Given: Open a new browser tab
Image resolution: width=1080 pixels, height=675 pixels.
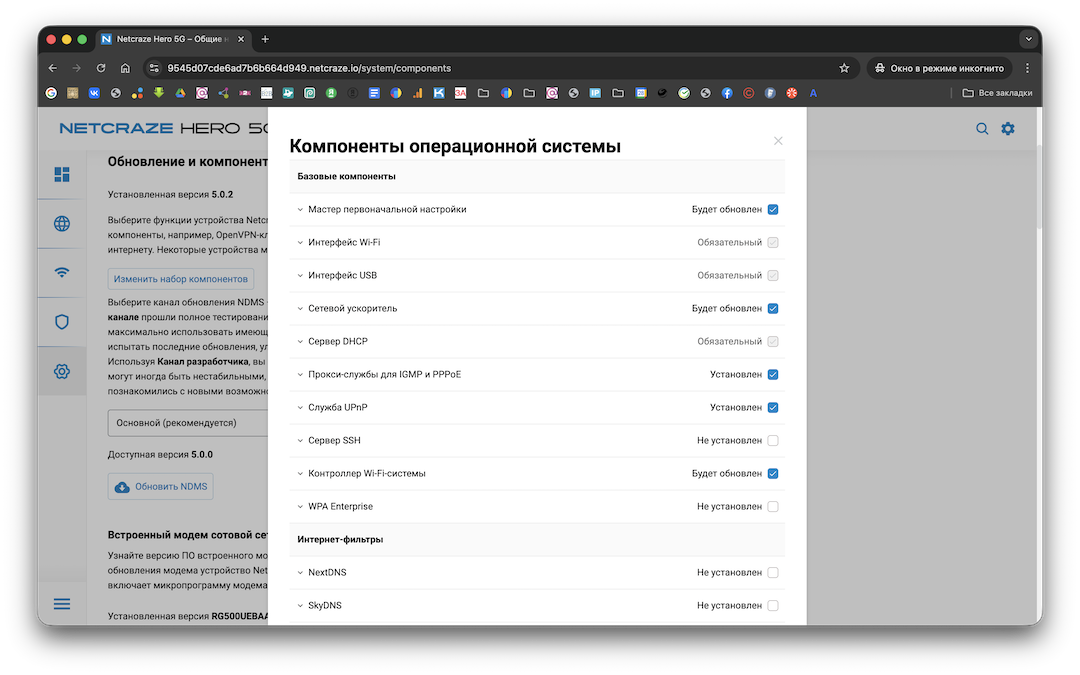Looking at the screenshot, I should click(x=265, y=39).
